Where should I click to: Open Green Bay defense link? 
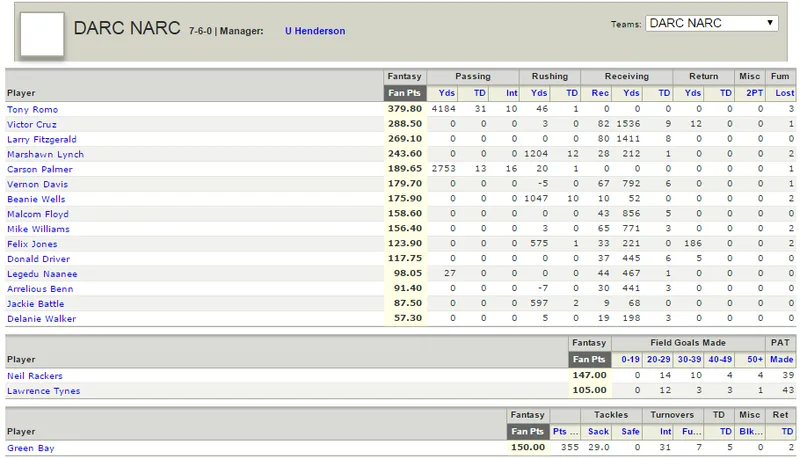pyautogui.click(x=30, y=448)
